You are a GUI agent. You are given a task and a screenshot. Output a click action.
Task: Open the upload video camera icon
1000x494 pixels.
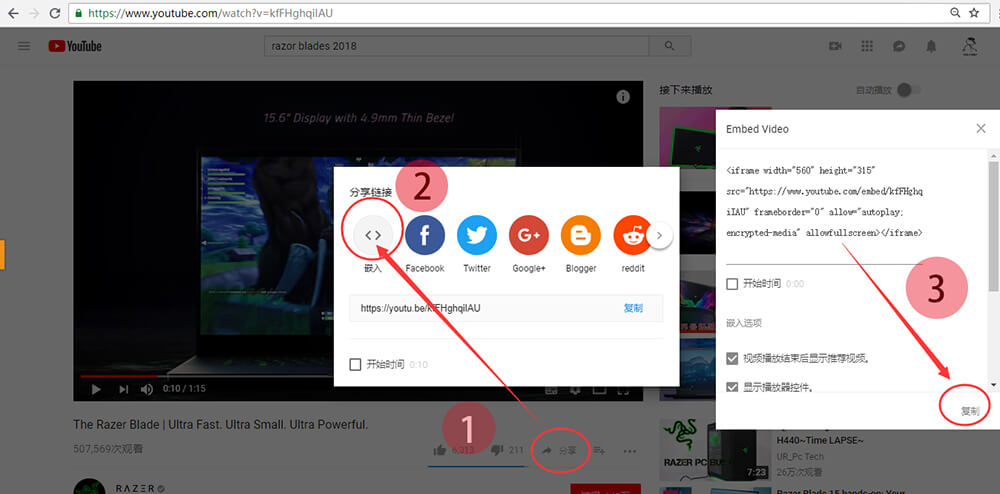(835, 46)
